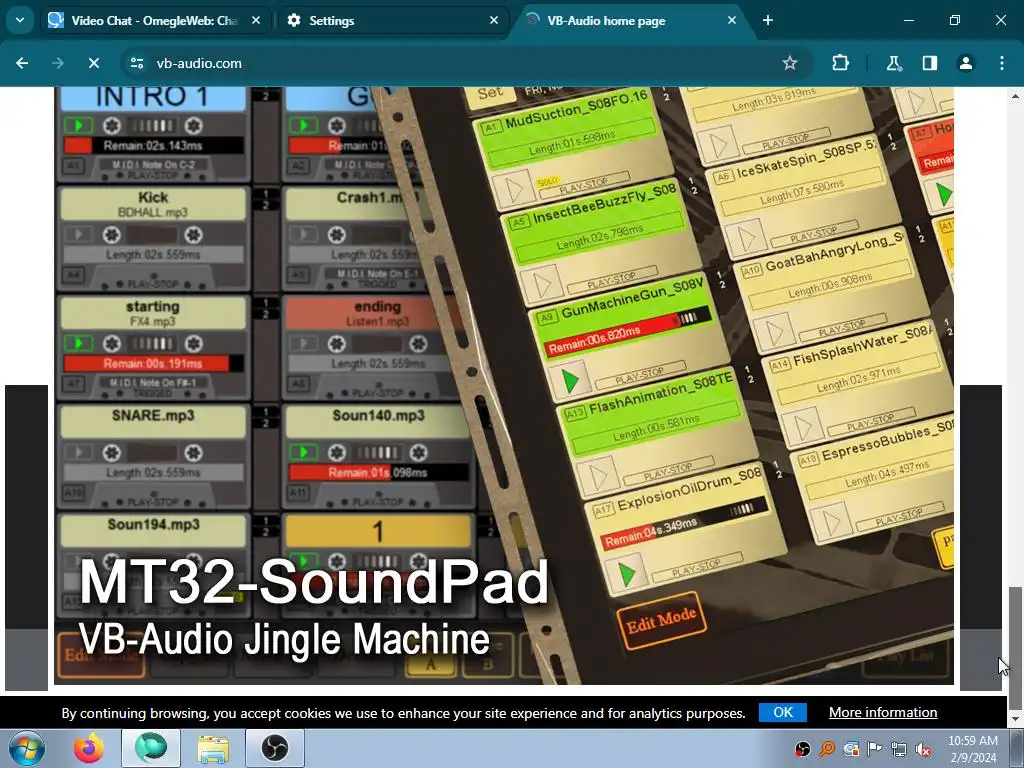This screenshot has width=1024, height=768.
Task: Close the Settings tab
Action: click(494, 20)
